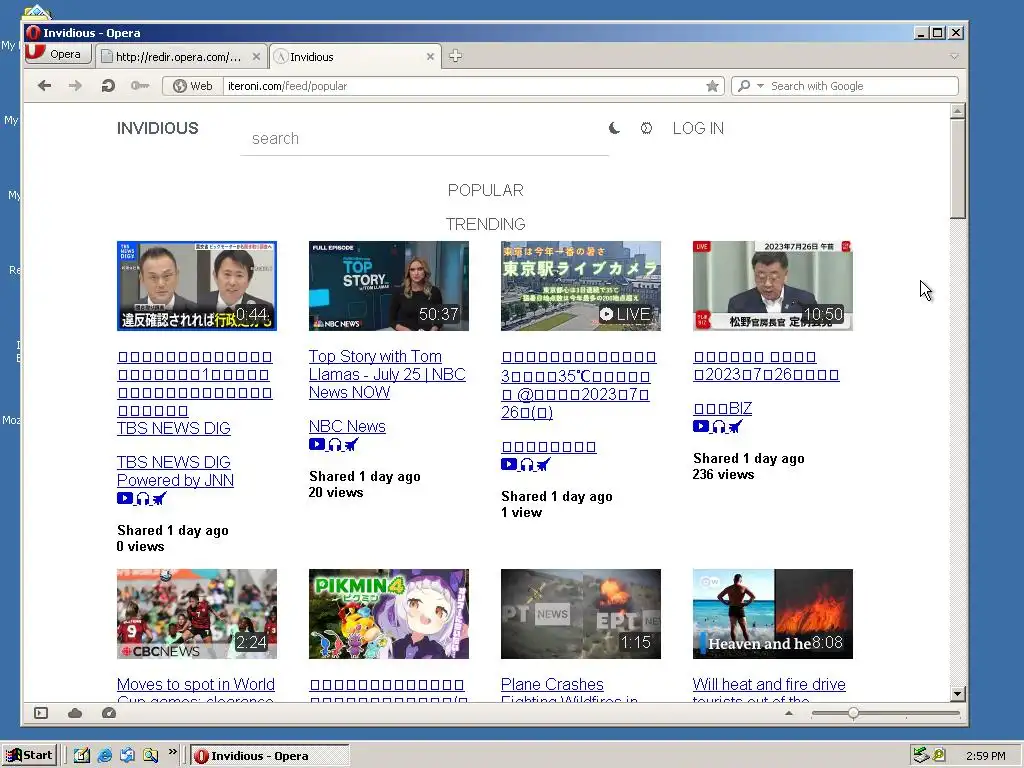Open the Pikmin 4 video thumbnail
1024x768 pixels.
(389, 614)
